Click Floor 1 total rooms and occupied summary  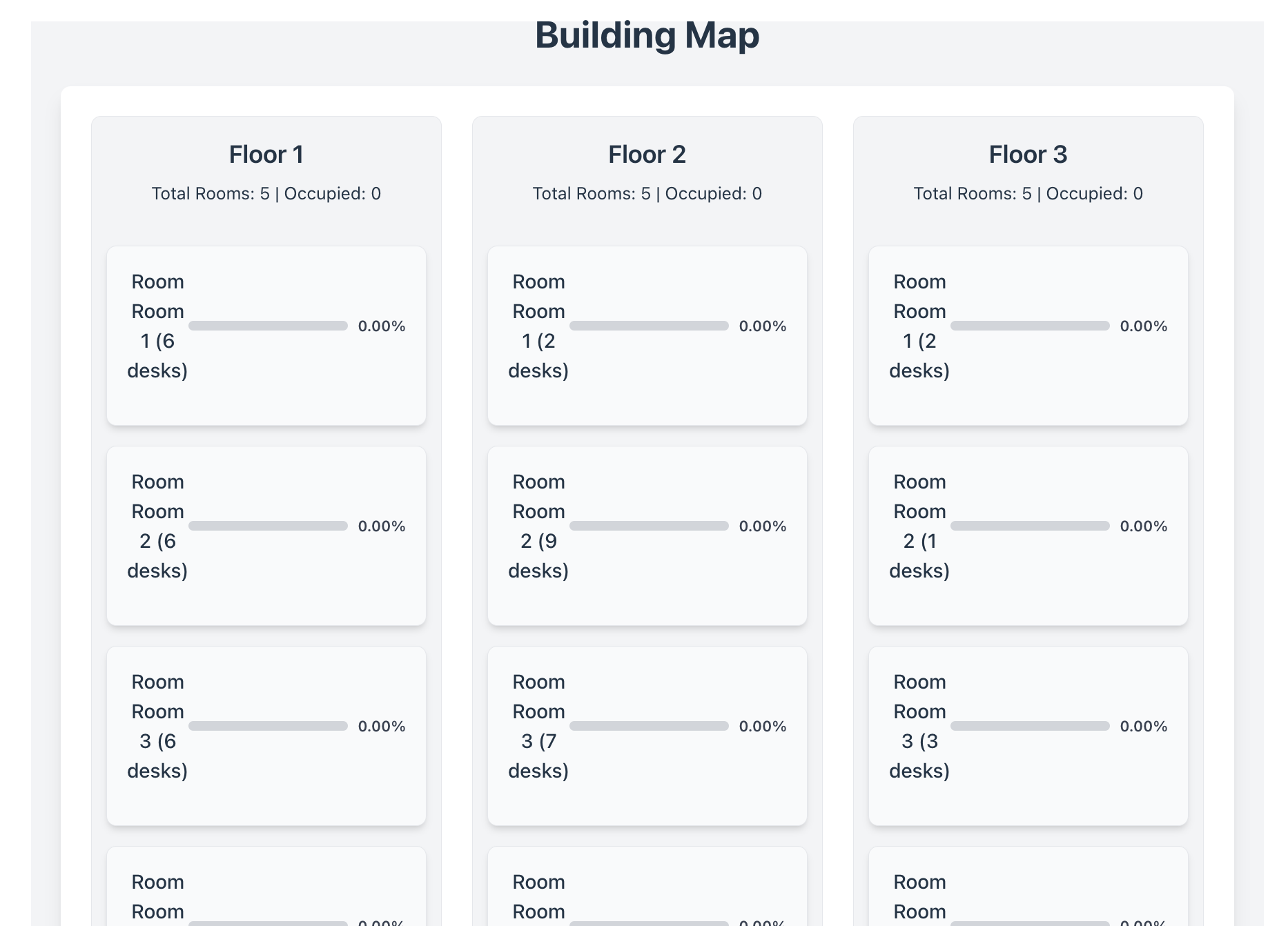coord(266,194)
